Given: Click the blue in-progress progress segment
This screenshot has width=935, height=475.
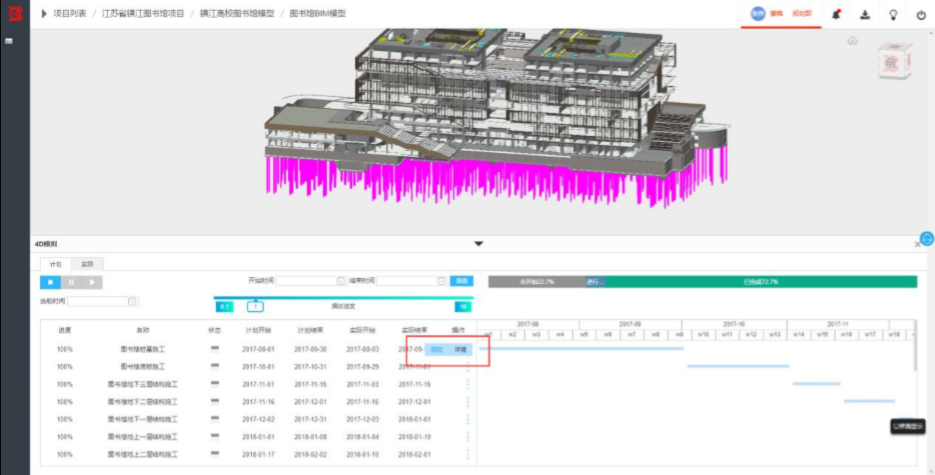Looking at the screenshot, I should (595, 281).
